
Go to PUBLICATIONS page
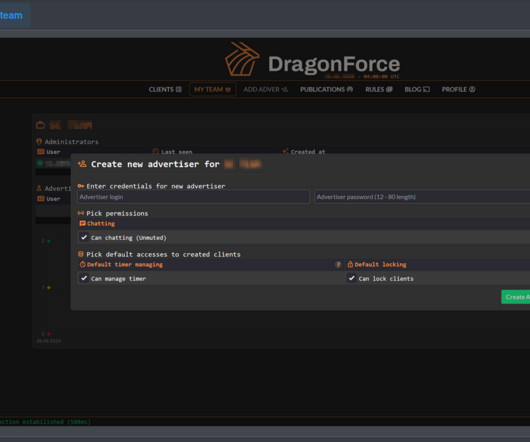326,89
